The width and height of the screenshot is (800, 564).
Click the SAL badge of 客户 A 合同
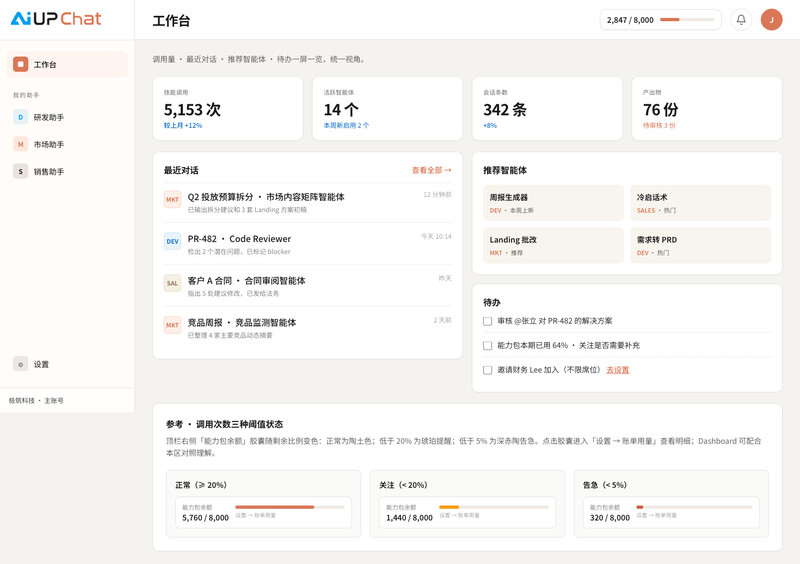point(172,283)
